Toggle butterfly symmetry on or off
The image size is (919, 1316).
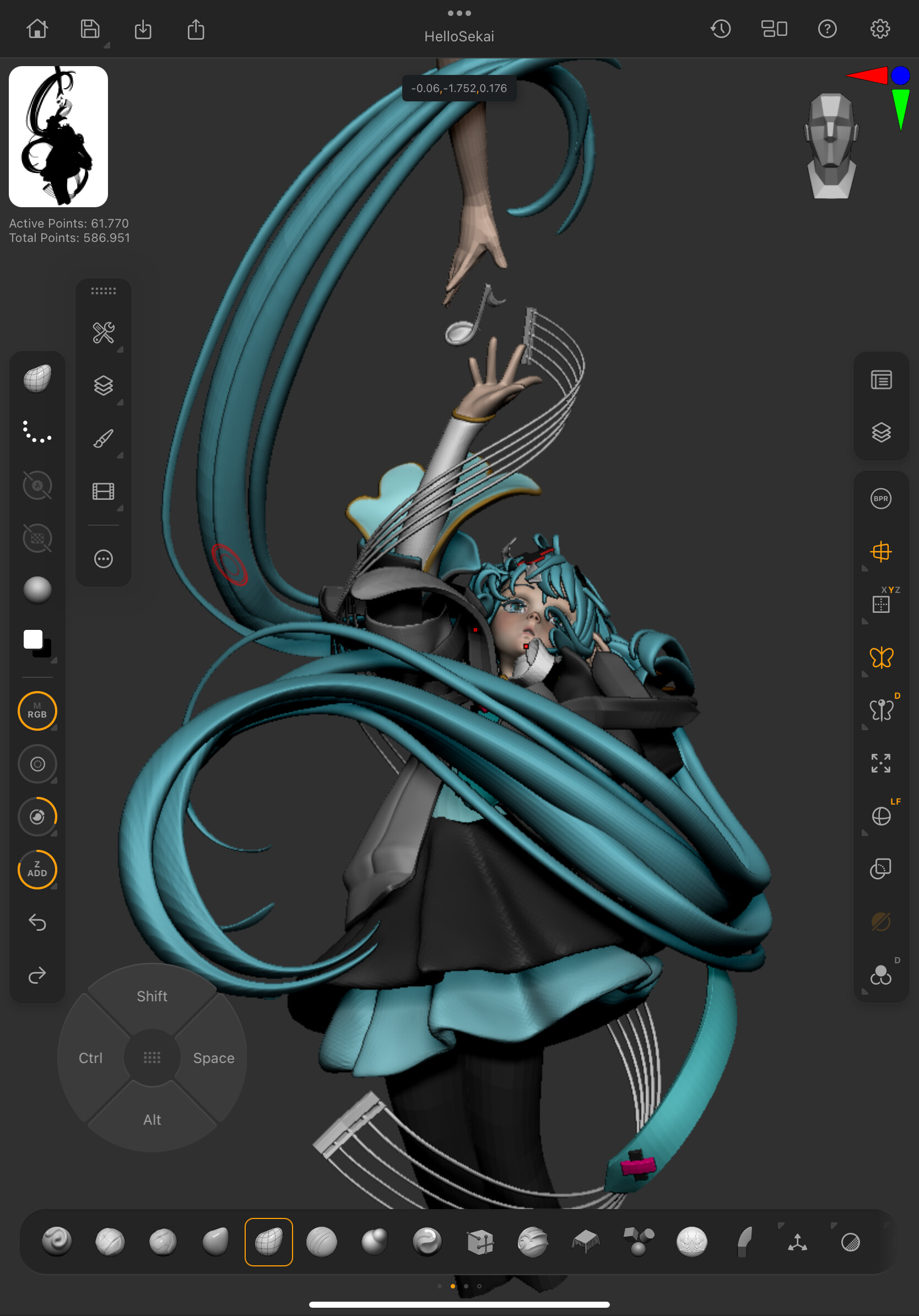point(880,657)
